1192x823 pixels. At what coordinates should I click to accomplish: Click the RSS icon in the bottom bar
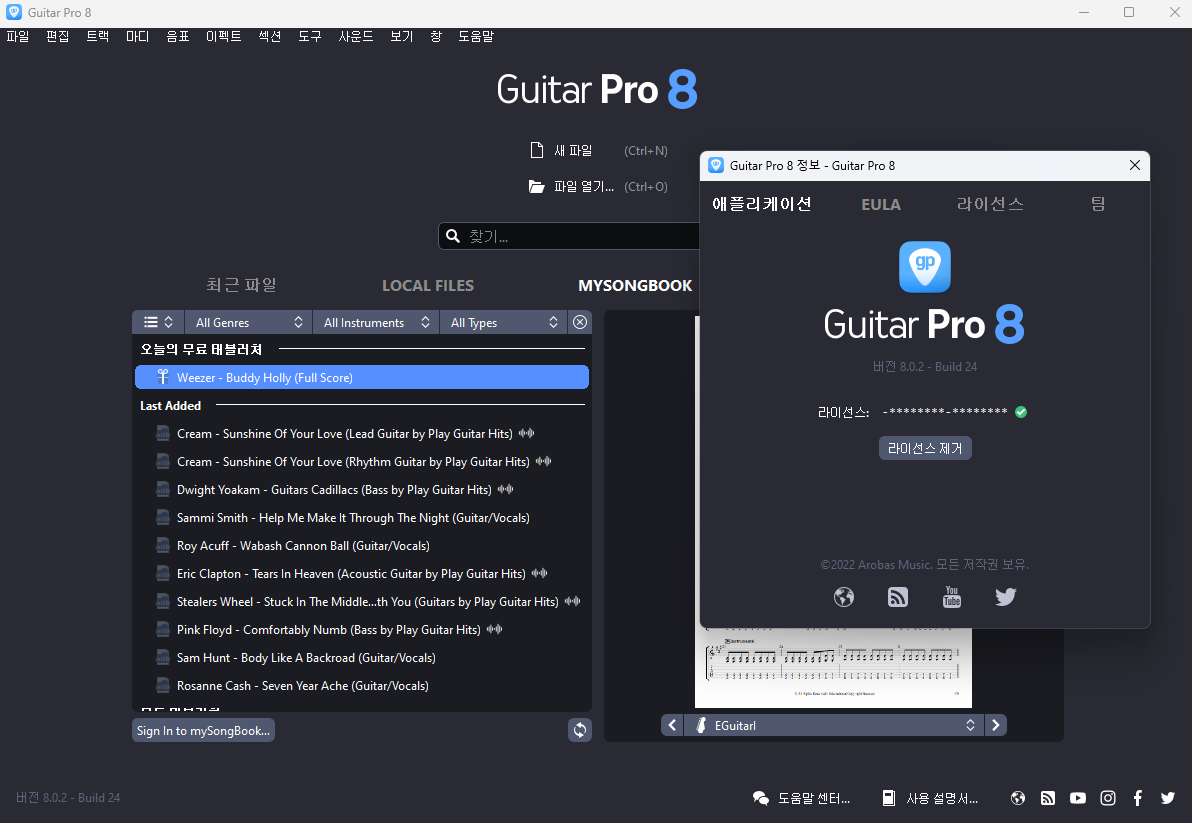pyautogui.click(x=1048, y=798)
